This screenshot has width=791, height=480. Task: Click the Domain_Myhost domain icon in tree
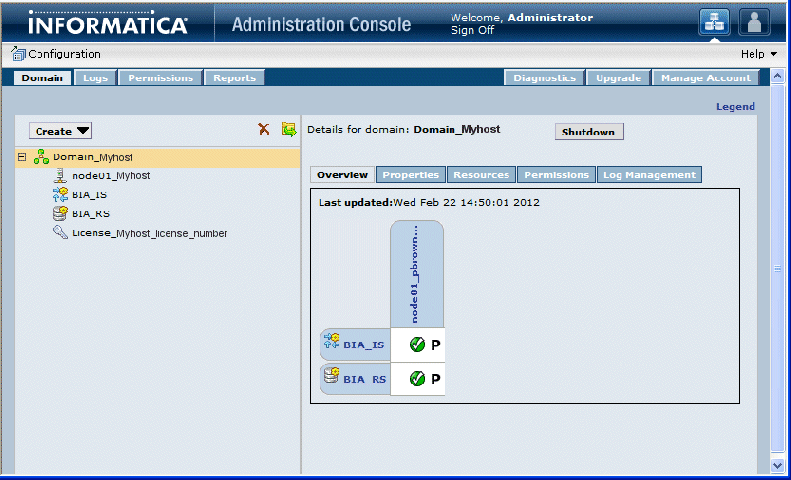coord(41,157)
